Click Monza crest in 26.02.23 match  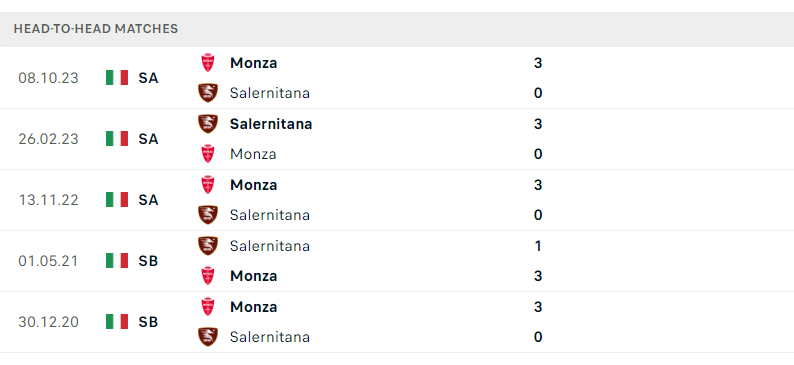208,154
